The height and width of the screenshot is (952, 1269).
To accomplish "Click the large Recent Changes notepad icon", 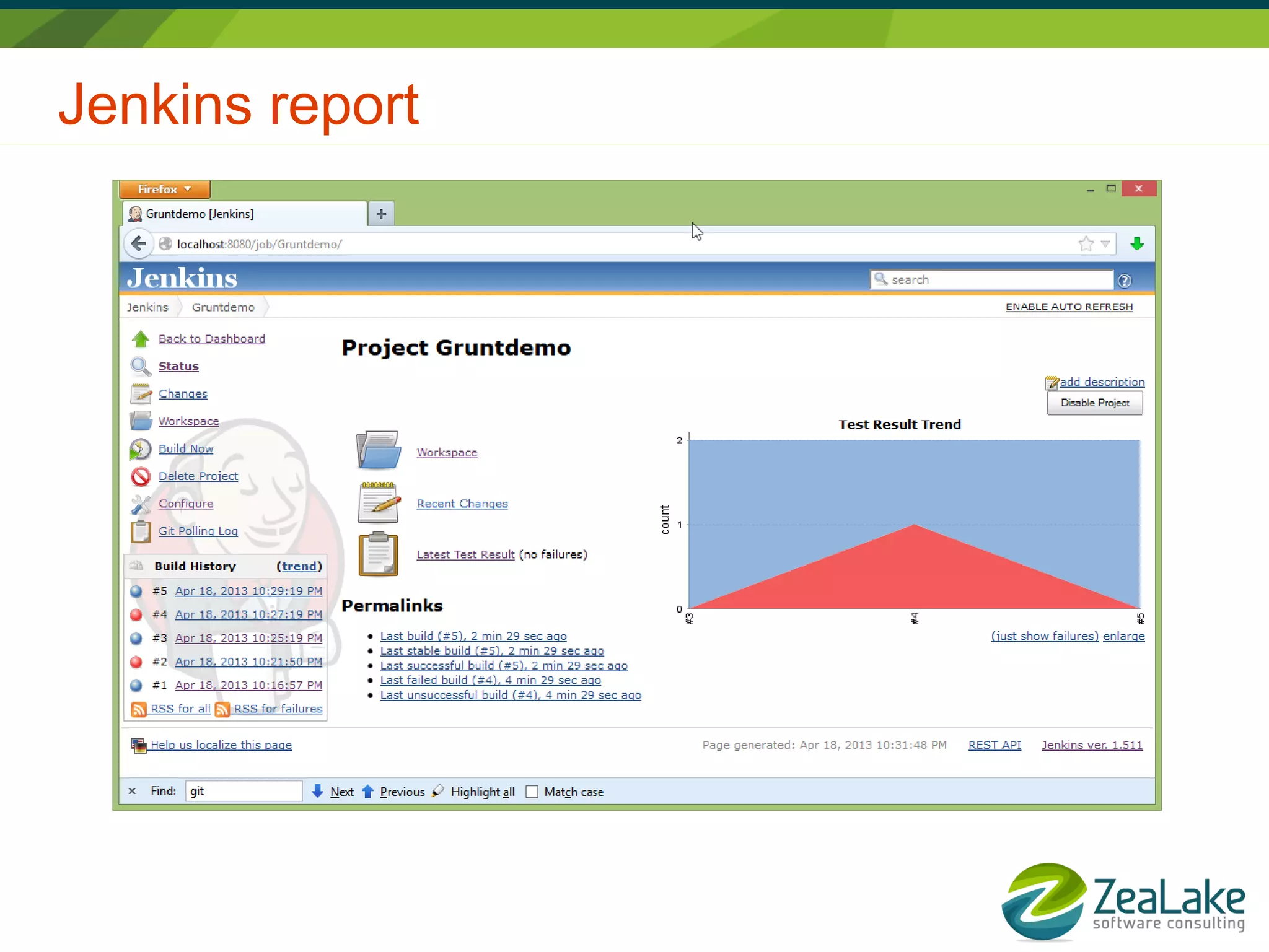I will (378, 502).
